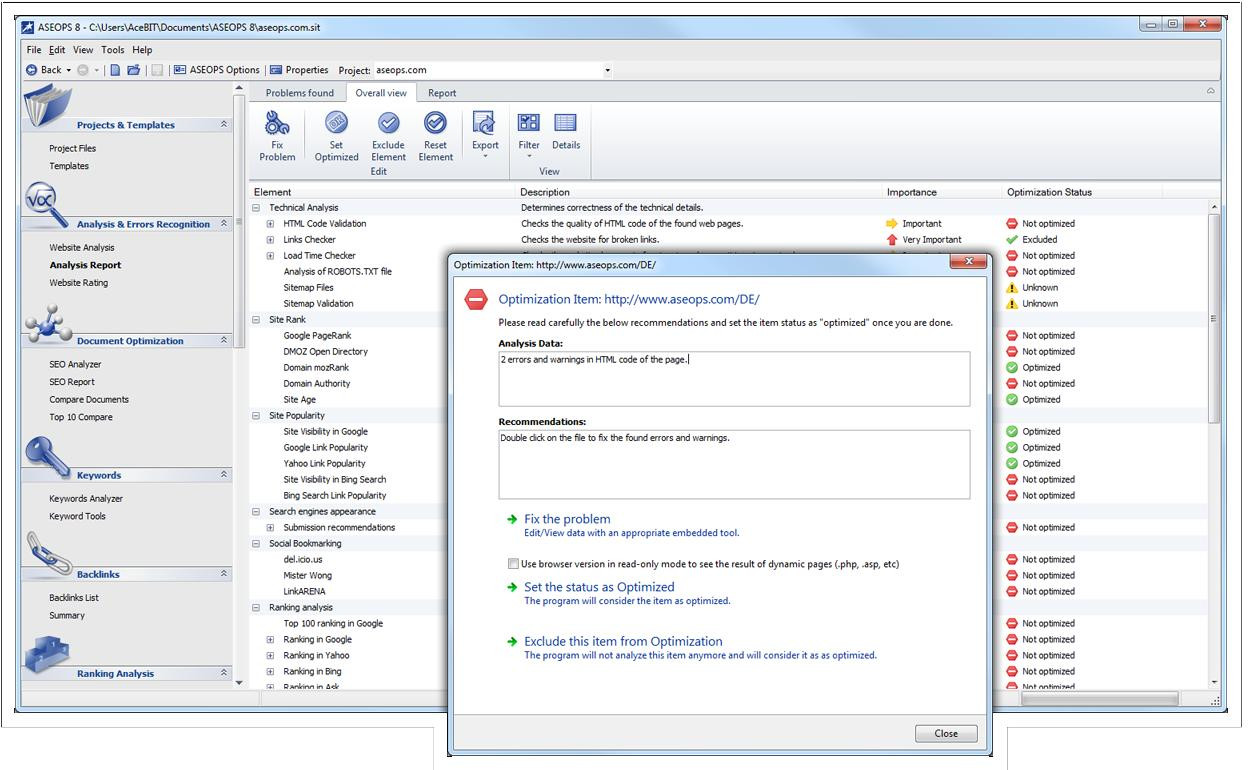Screen dimensions: 1250x770
Task: Select the Ranking in Yahoo row
Action: pos(316,656)
